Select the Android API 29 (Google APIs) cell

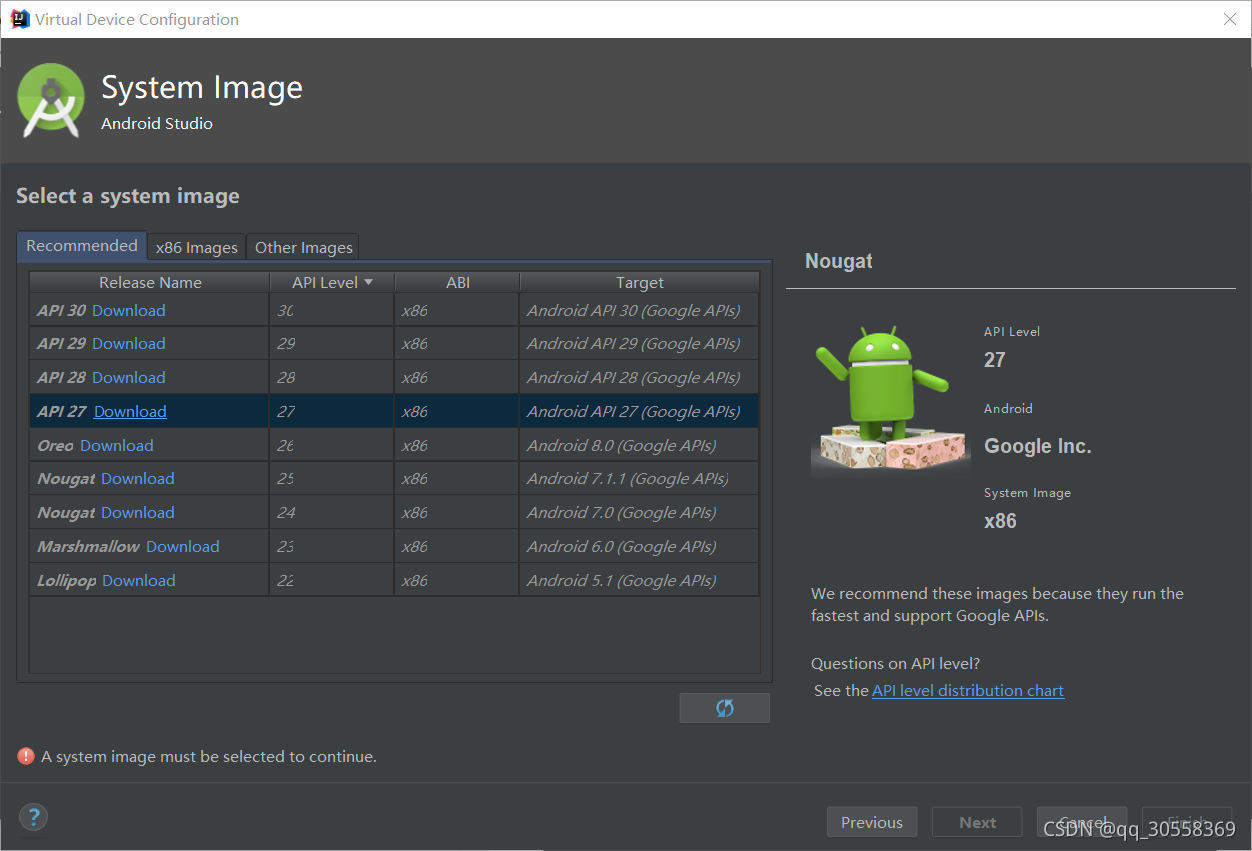(639, 343)
